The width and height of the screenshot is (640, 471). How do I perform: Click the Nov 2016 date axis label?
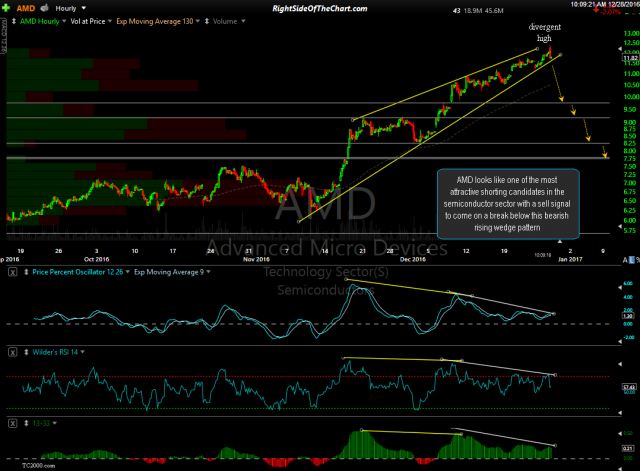[256, 259]
